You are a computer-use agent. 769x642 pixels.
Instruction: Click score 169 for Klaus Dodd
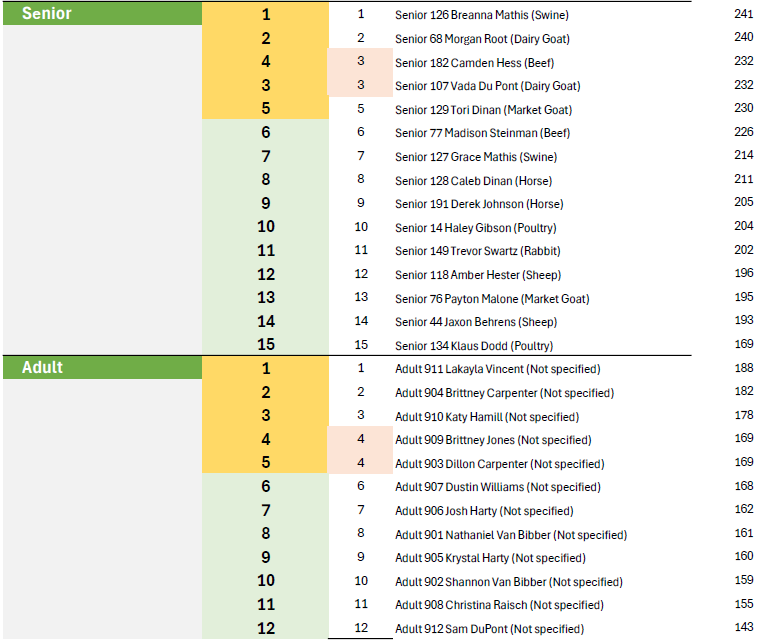[x=743, y=344]
